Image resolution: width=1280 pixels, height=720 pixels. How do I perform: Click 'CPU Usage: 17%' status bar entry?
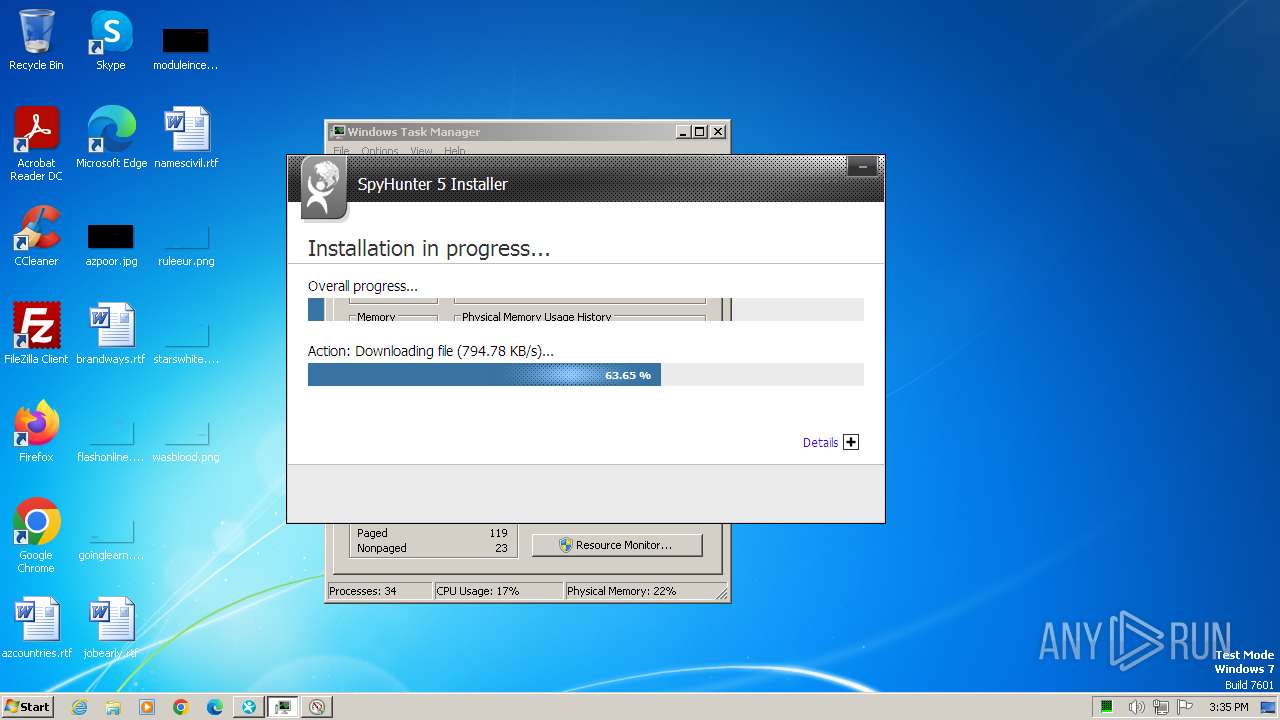[498, 591]
